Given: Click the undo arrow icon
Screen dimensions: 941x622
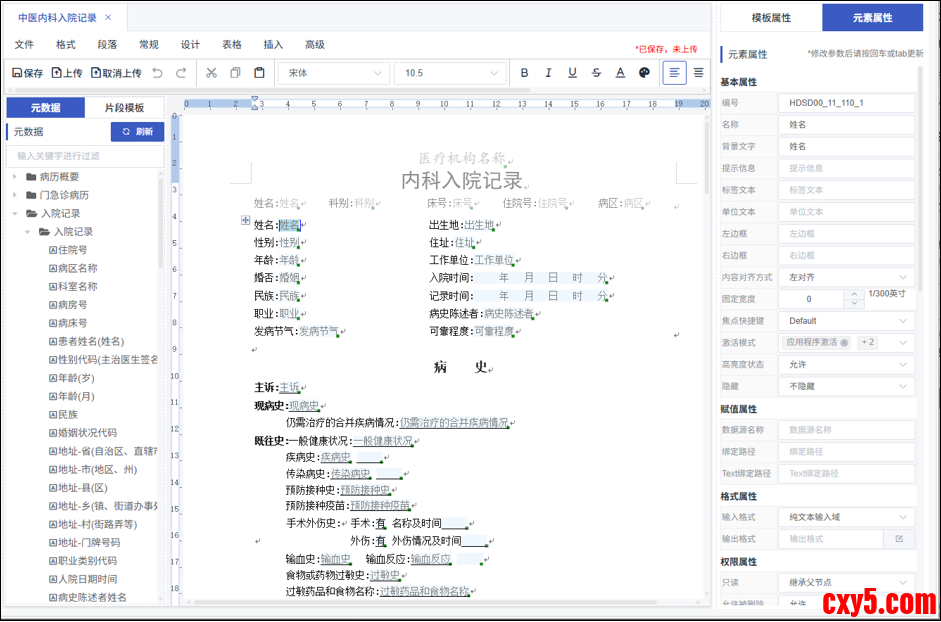Looking at the screenshot, I should click(x=157, y=73).
